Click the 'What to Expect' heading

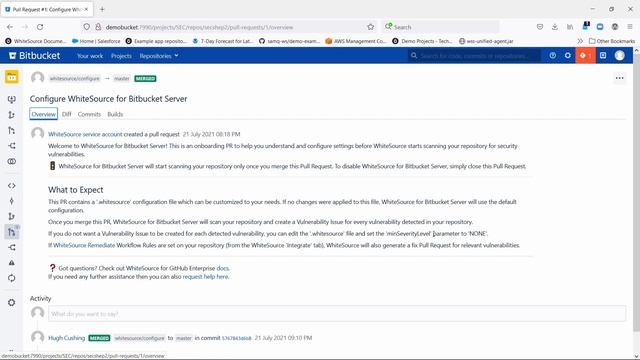pos(76,190)
